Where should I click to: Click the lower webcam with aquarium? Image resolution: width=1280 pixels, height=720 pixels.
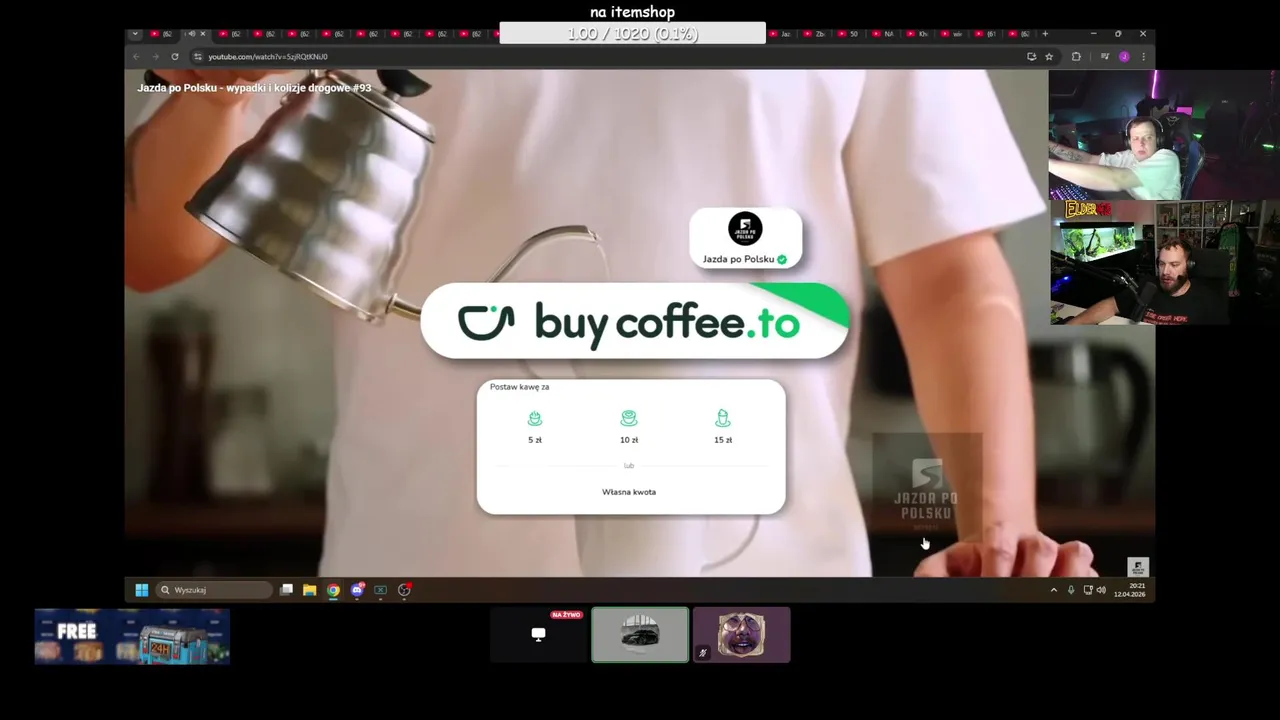pos(1164,263)
